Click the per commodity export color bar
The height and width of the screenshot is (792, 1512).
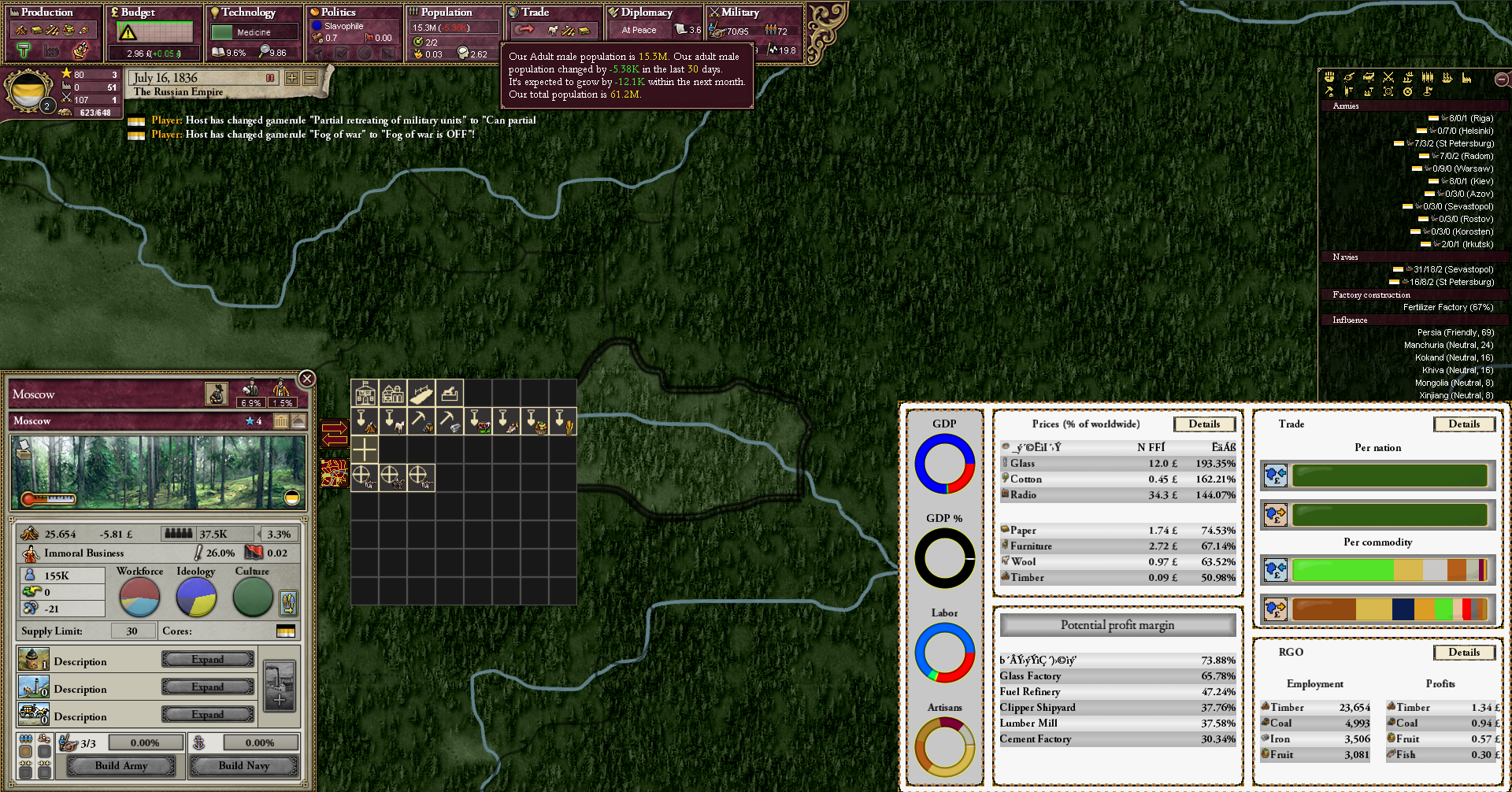(1390, 609)
